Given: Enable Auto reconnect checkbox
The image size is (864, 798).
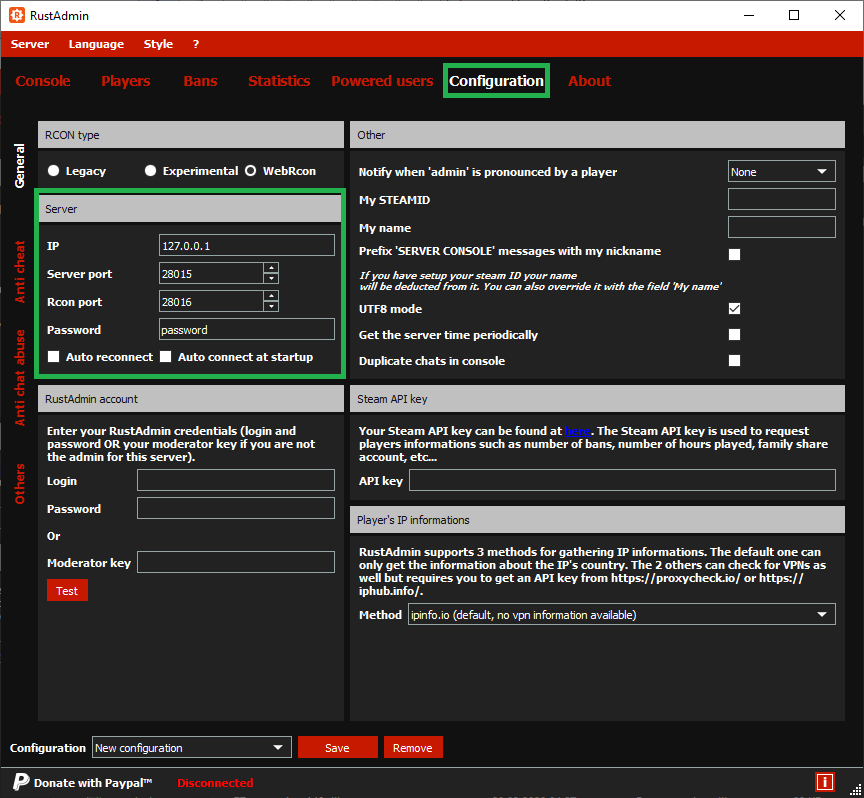Looking at the screenshot, I should (53, 357).
